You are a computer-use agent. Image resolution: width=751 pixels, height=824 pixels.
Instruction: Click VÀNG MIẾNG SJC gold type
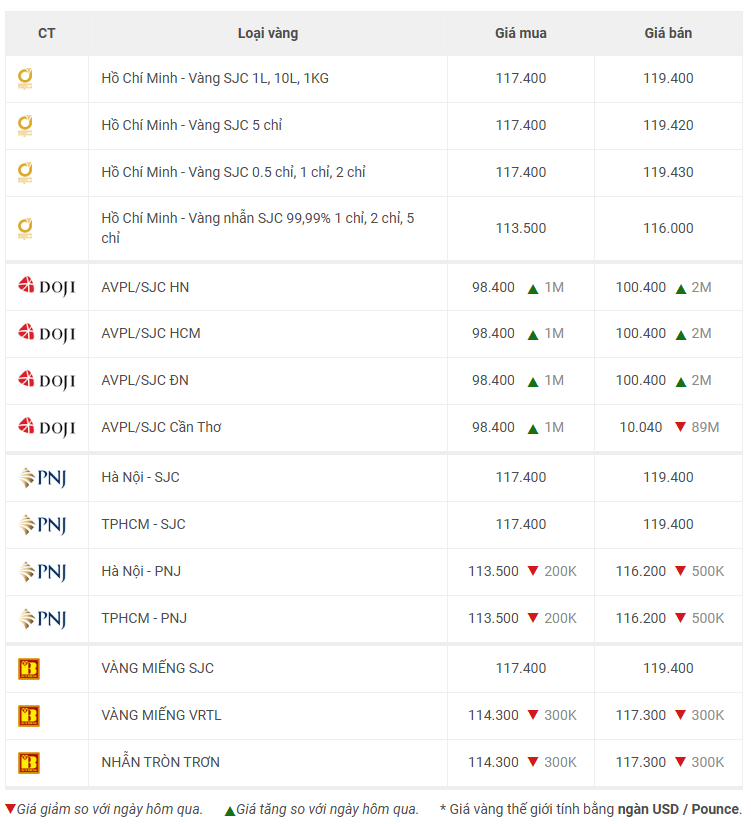click(x=158, y=668)
